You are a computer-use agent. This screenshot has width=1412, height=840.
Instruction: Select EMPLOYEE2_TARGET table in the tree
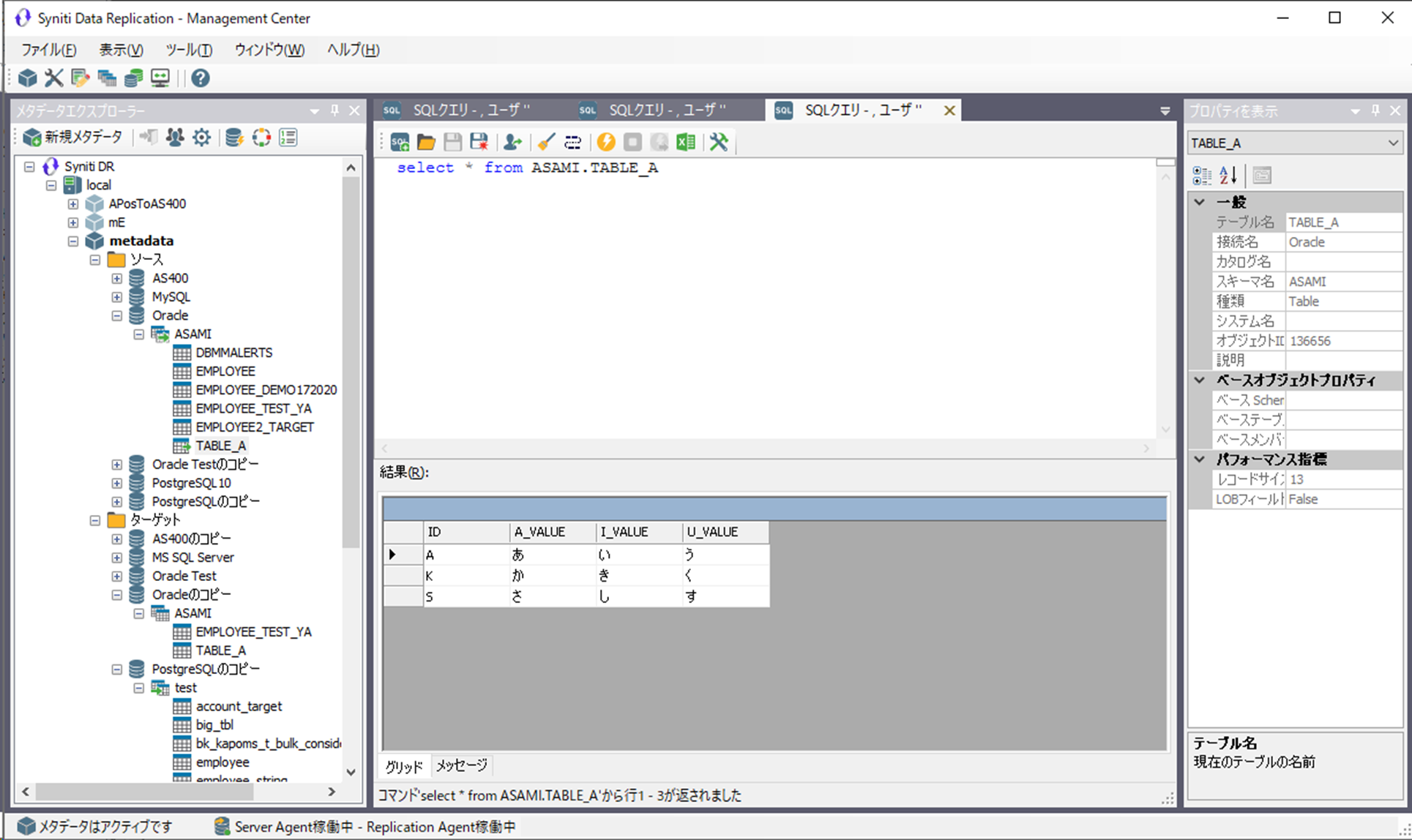pyautogui.click(x=255, y=427)
